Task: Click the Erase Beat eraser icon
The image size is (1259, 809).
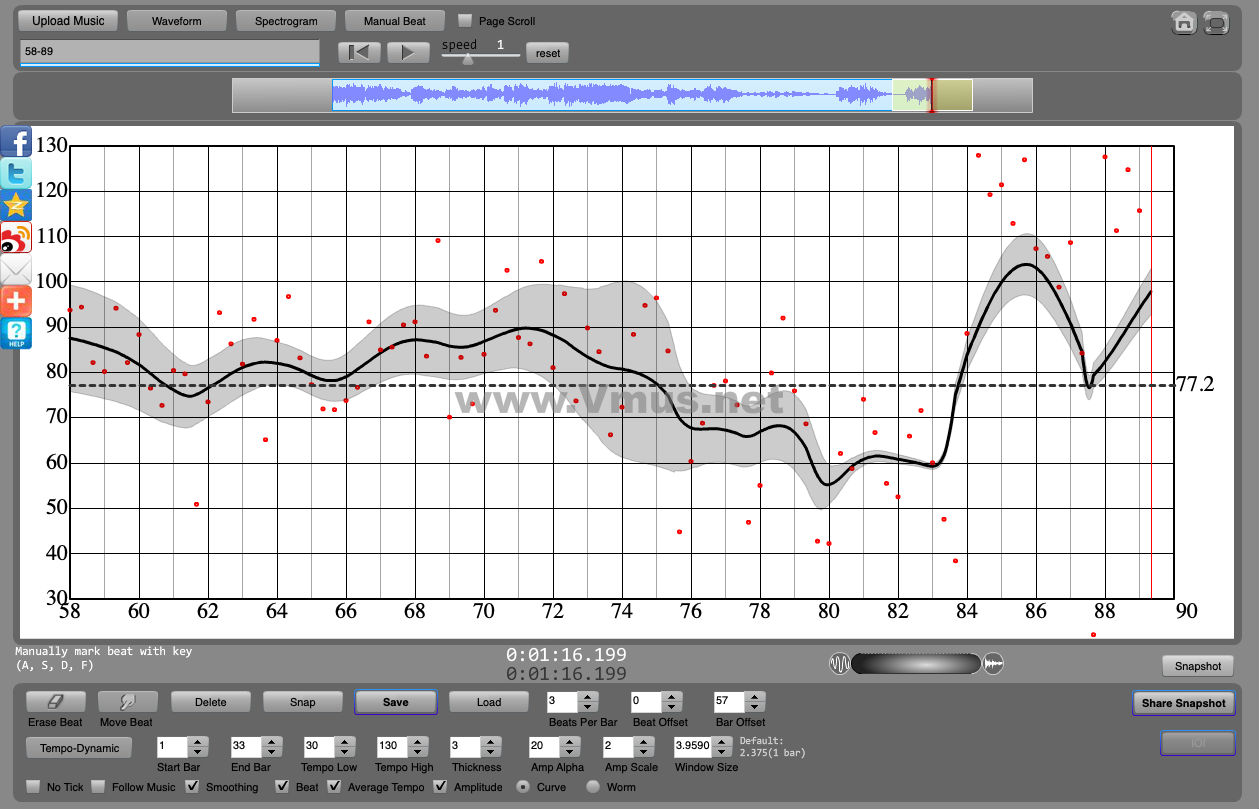Action: click(x=55, y=702)
